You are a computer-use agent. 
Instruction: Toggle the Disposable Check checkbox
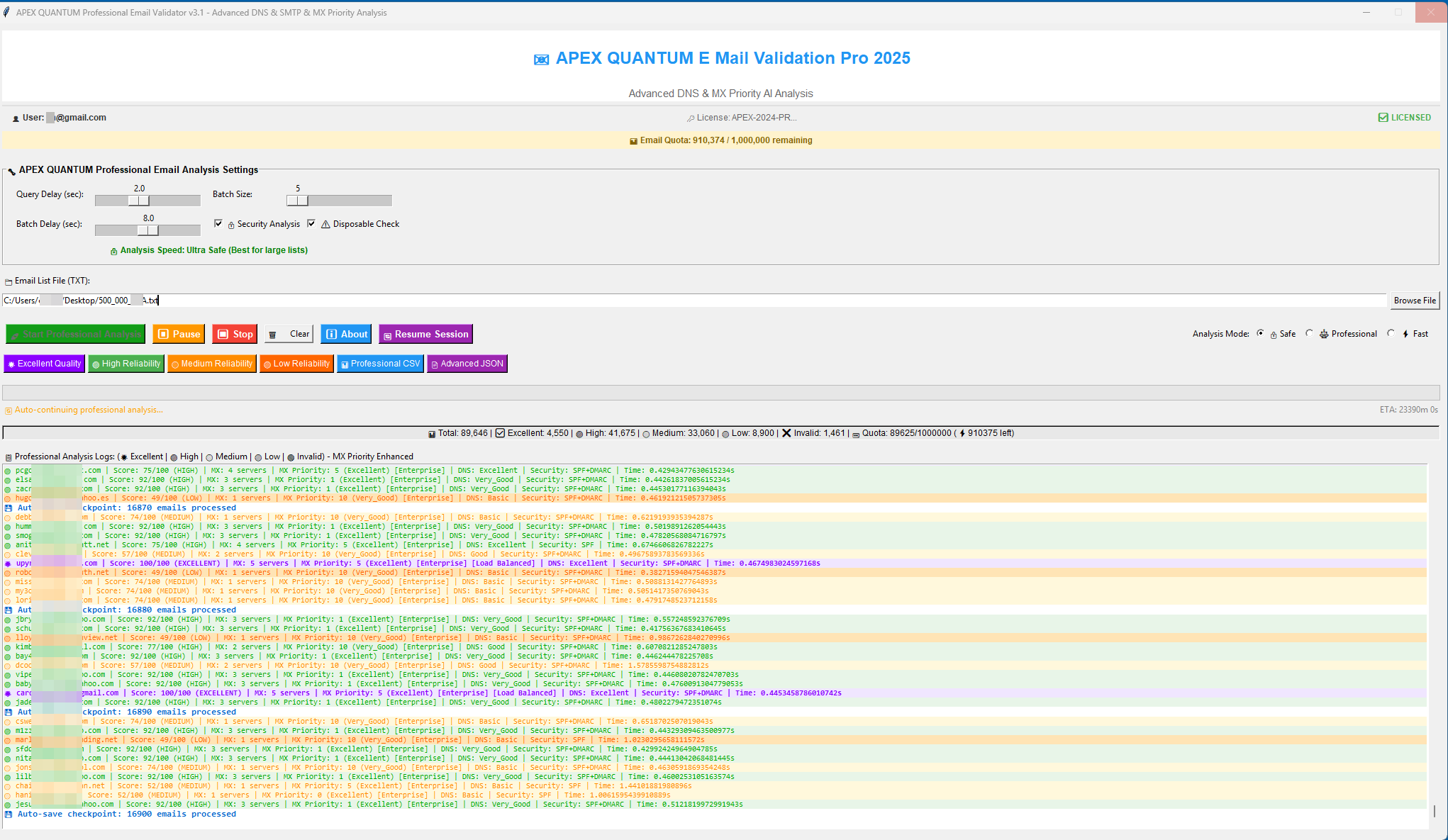coord(311,223)
